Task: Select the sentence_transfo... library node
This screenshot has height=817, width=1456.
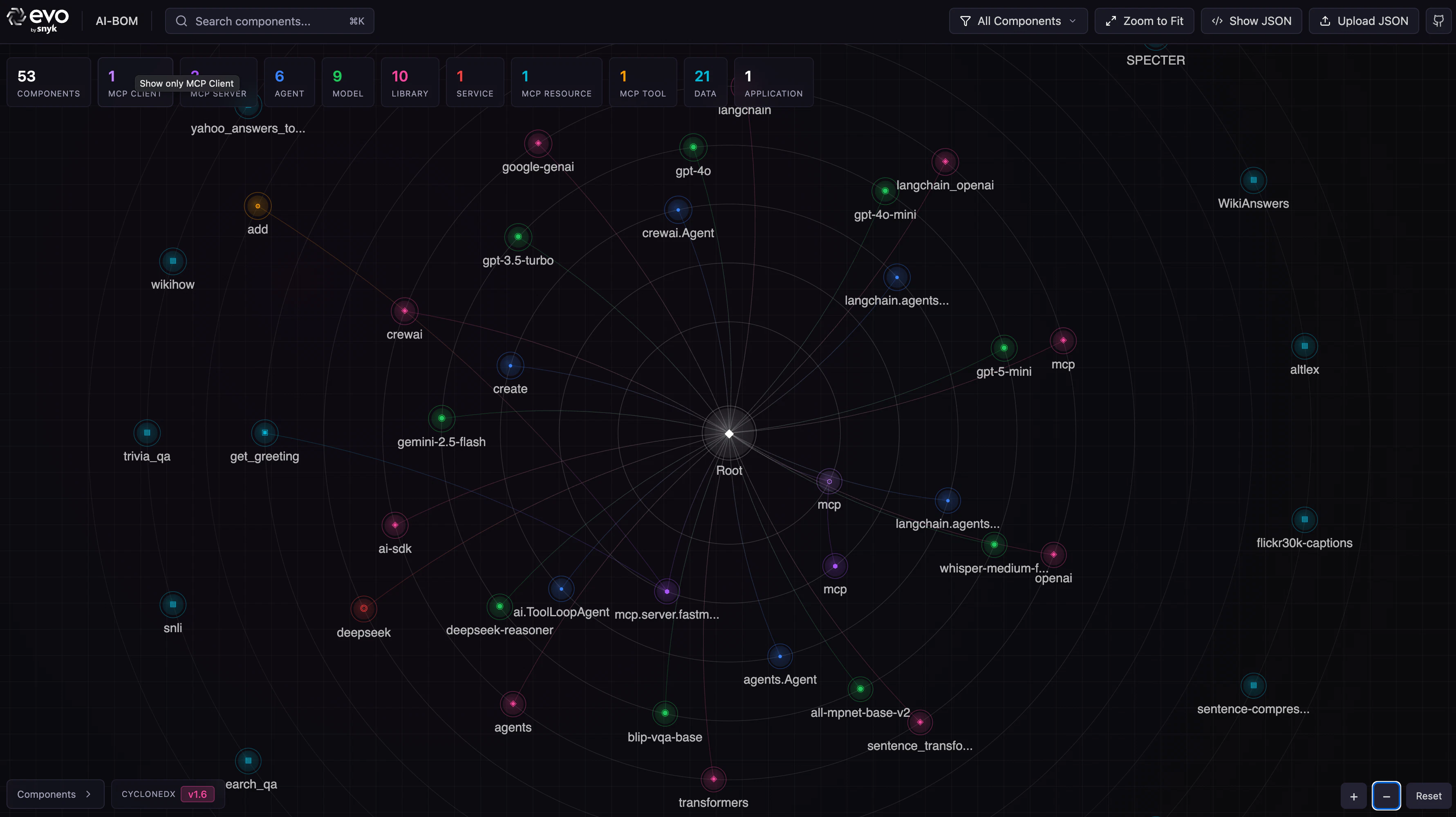Action: click(920, 723)
